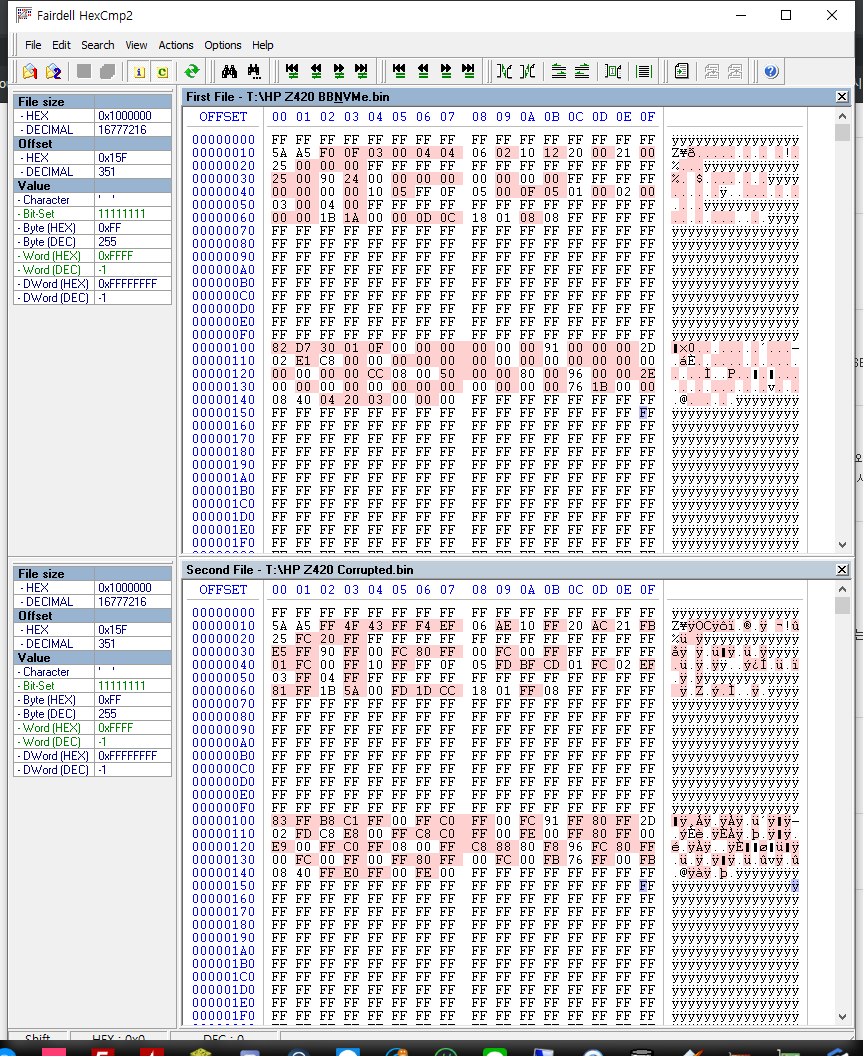Click the green refresh arrows icon
The image size is (863, 1056).
[192, 71]
